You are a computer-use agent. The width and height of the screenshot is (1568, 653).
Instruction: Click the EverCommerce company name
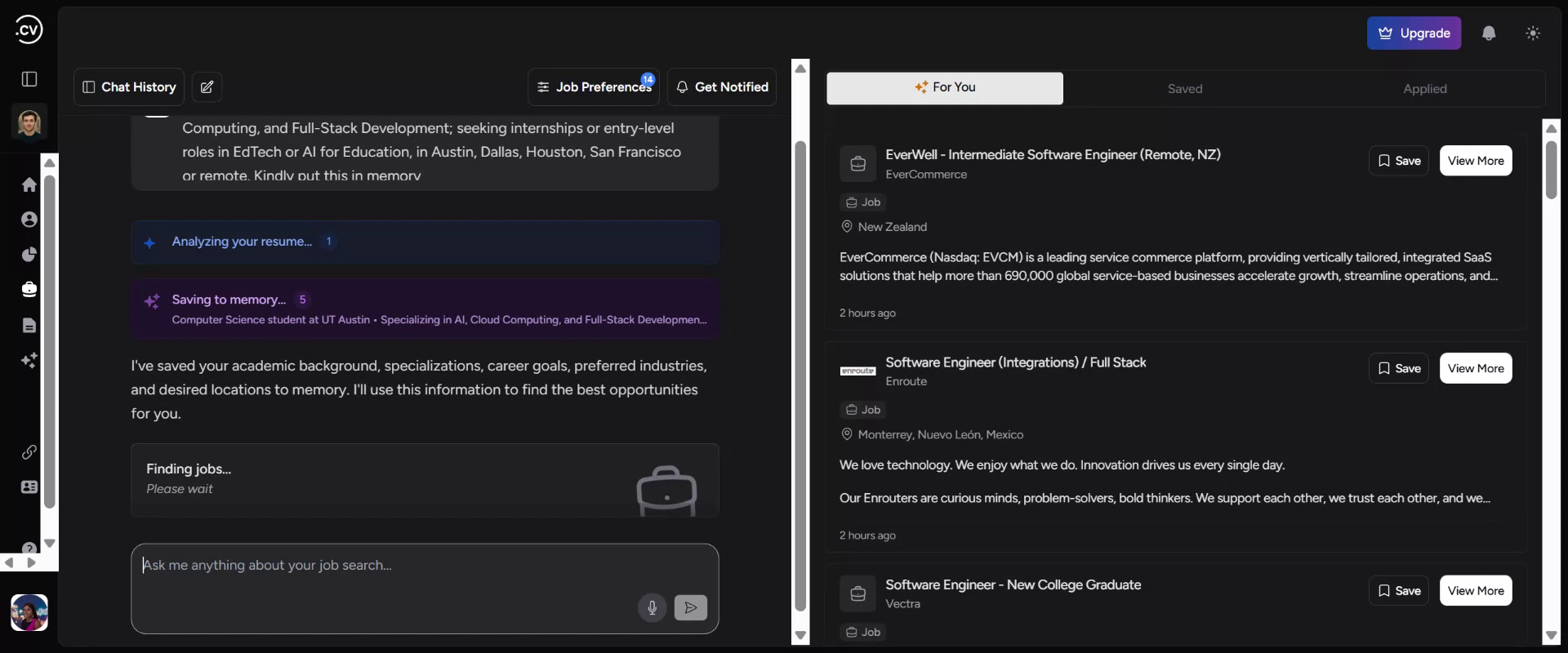coord(926,175)
